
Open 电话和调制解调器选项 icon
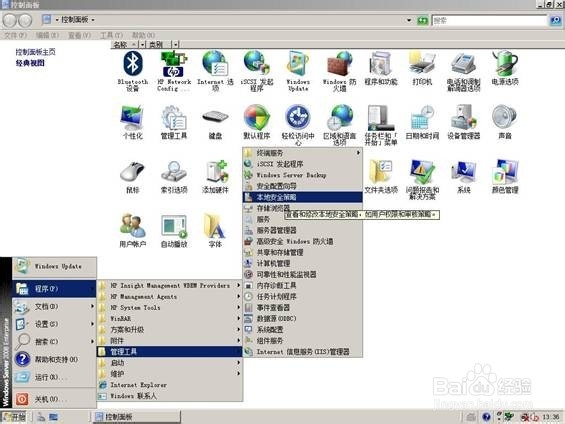coord(463,71)
